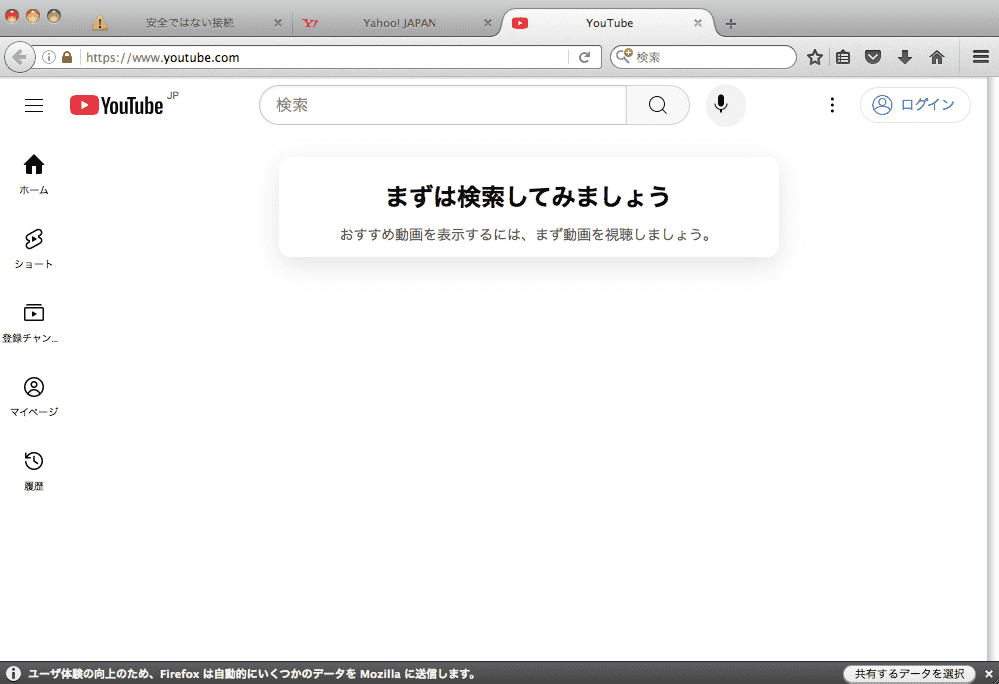Image resolution: width=999 pixels, height=684 pixels.
Task: Click 共有するデータを選択 button
Action: 909,673
